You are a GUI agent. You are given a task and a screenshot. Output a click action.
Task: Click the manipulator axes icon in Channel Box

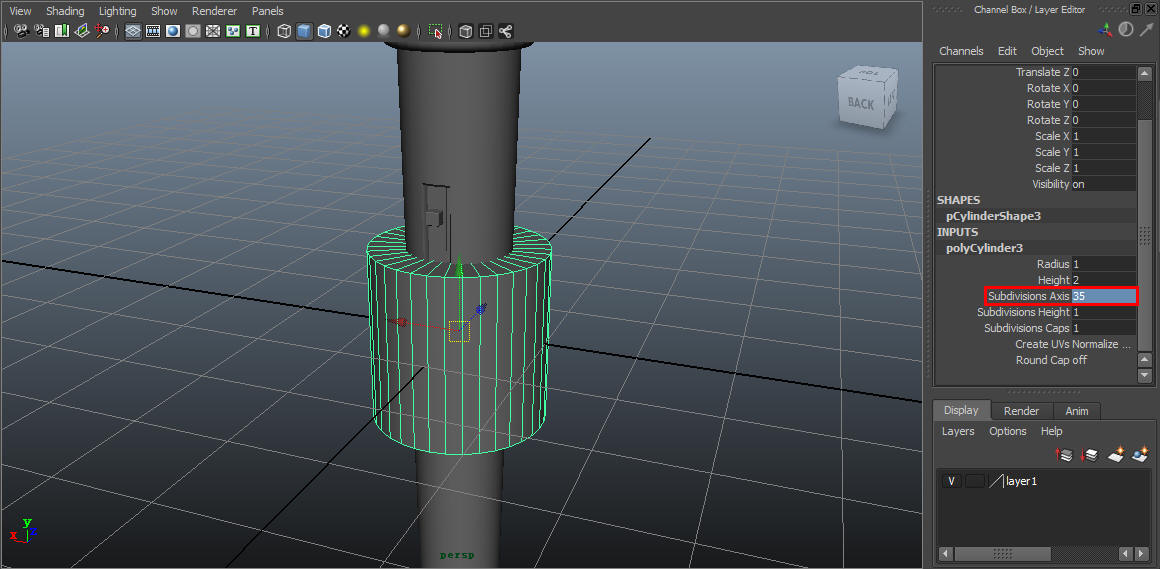(x=1105, y=30)
